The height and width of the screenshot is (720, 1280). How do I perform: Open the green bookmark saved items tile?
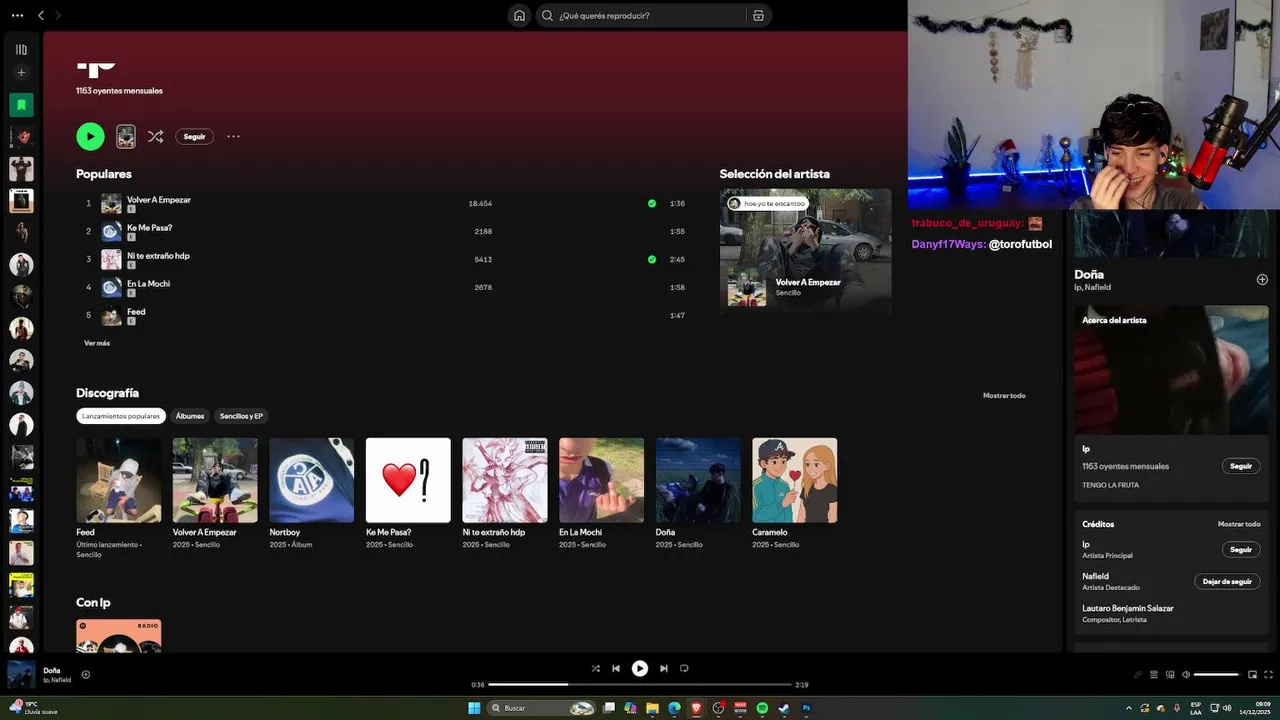click(x=21, y=104)
